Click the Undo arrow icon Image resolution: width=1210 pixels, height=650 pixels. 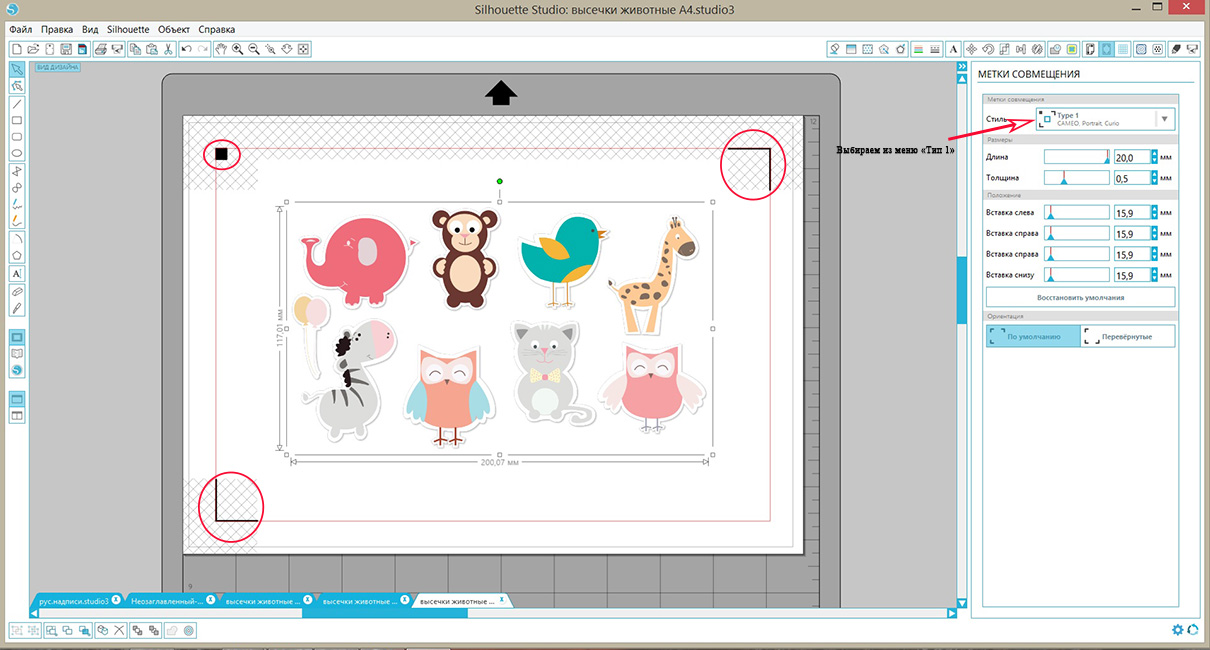point(186,49)
